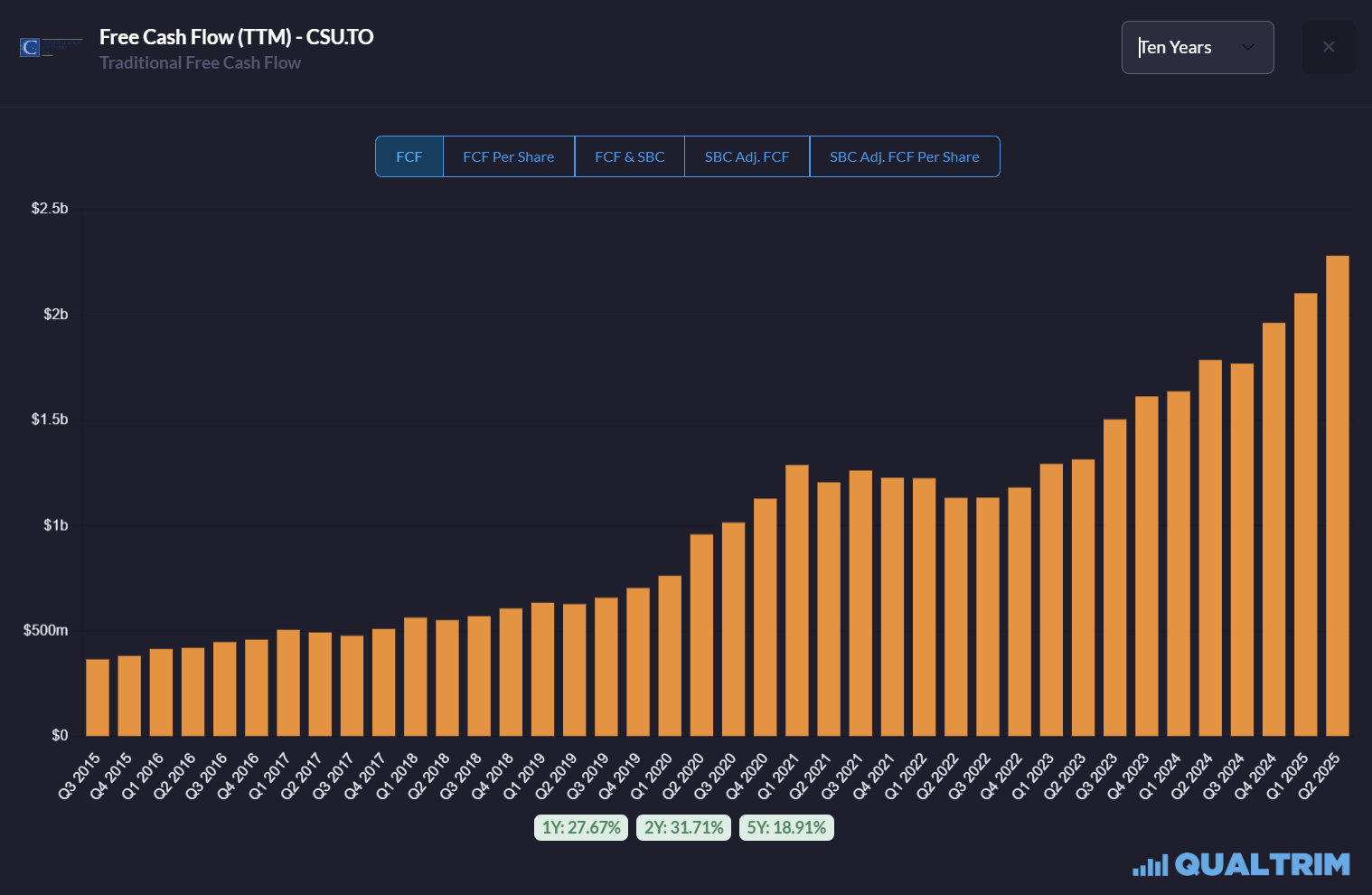This screenshot has width=1372, height=895.
Task: Click the Q3 2024 x-axis label
Action: point(1225,775)
